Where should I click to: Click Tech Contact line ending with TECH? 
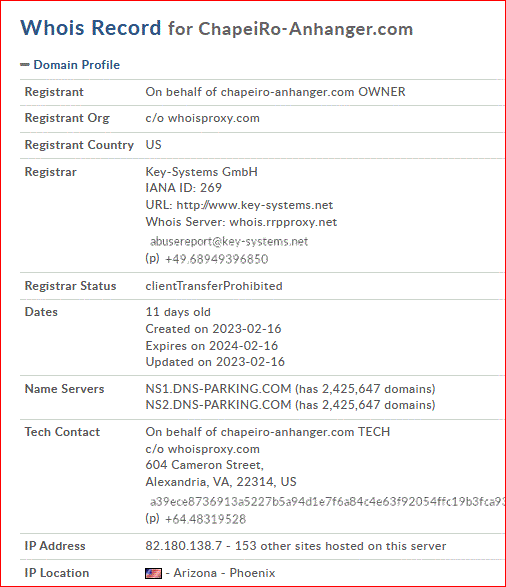click(x=268, y=432)
